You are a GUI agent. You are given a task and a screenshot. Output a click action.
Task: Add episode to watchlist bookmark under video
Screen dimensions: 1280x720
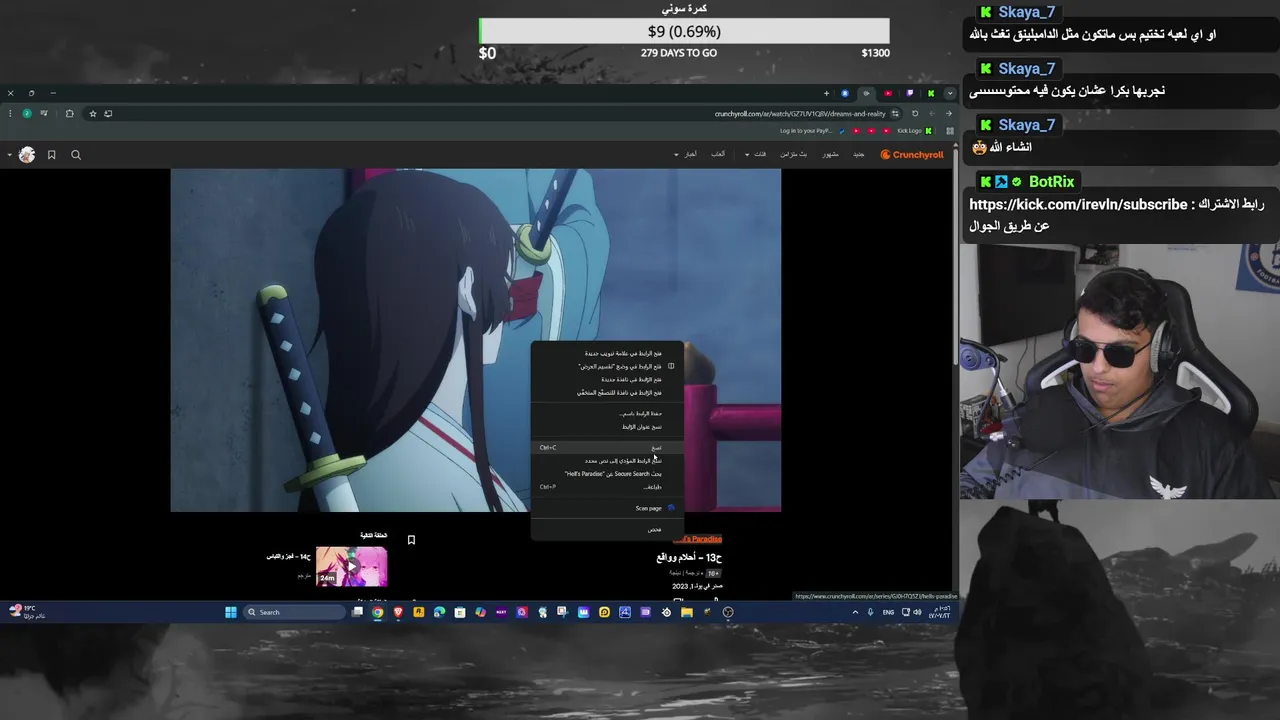coord(411,540)
